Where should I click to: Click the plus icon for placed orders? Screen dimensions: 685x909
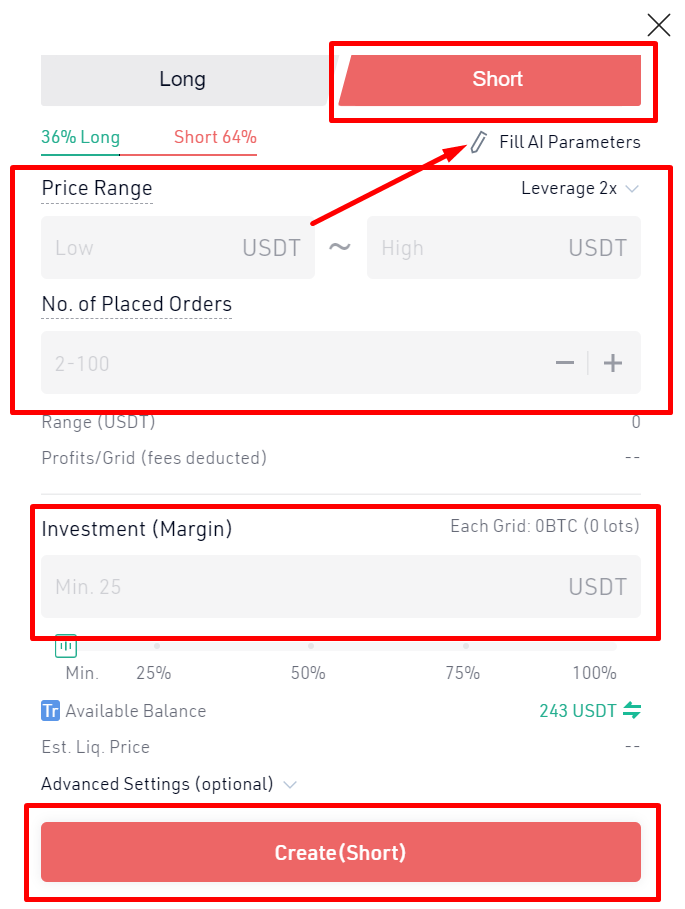(613, 363)
